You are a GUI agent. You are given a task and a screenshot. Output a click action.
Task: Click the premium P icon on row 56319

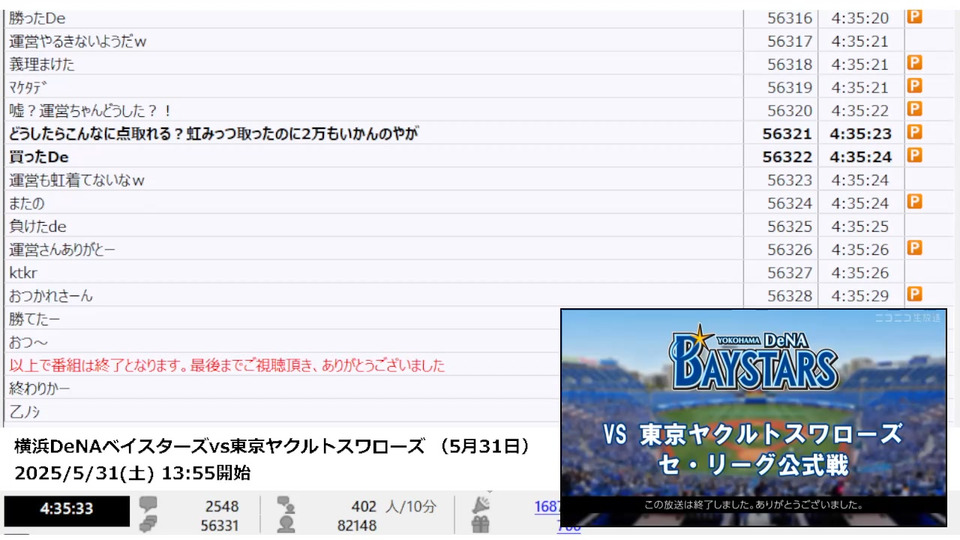pos(915,86)
